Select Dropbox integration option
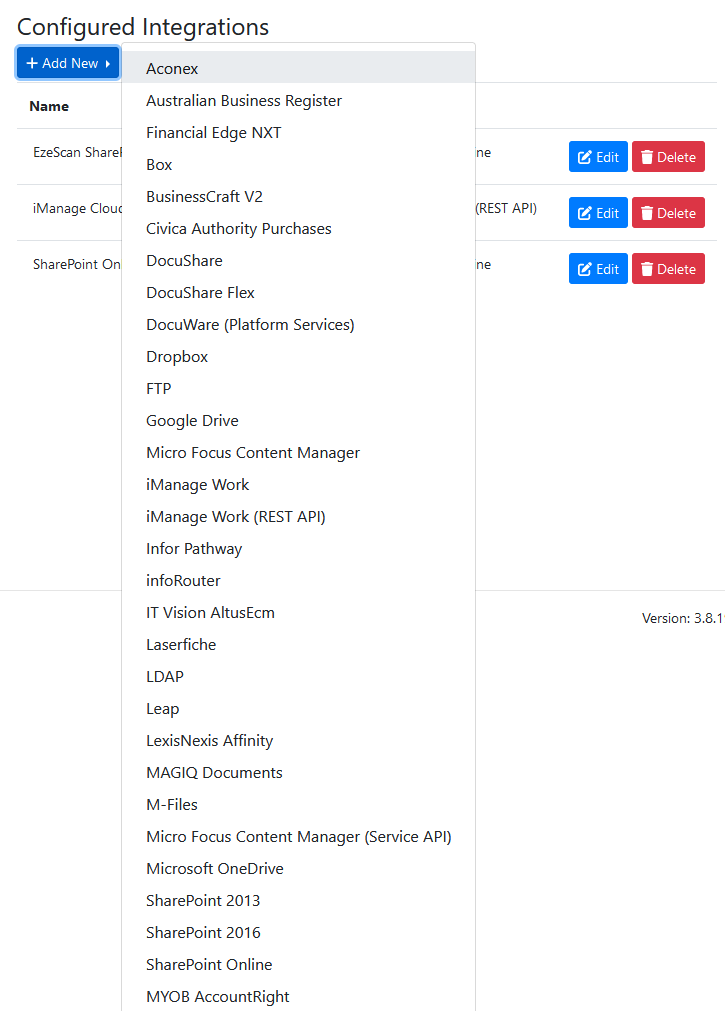725x1011 pixels. (177, 357)
